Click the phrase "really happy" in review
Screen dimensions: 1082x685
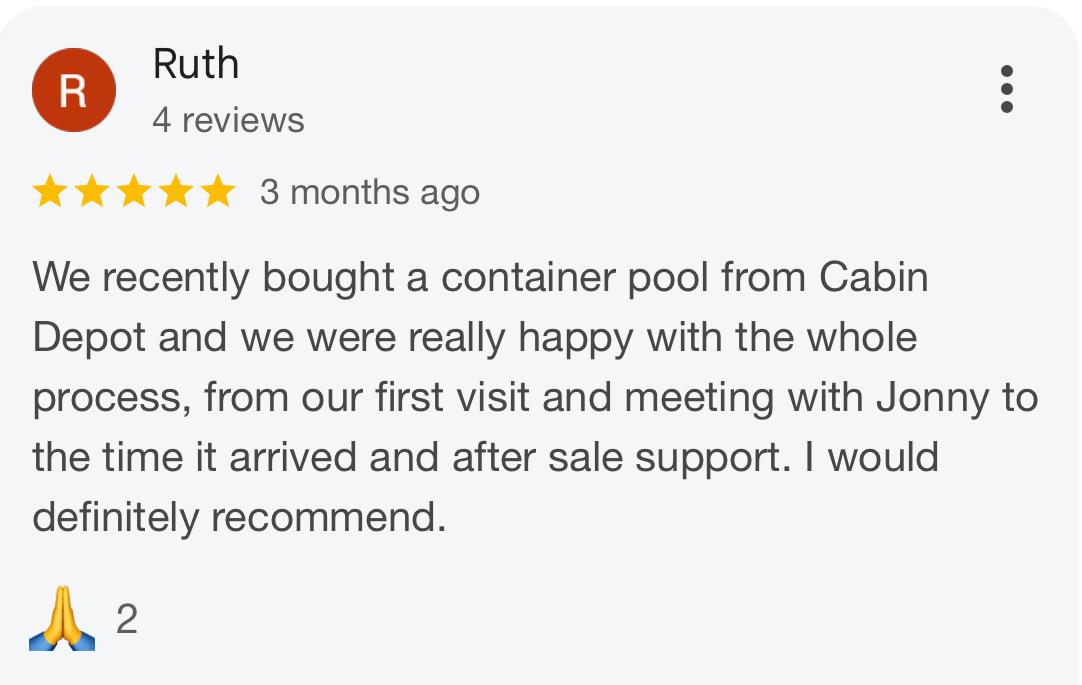521,338
